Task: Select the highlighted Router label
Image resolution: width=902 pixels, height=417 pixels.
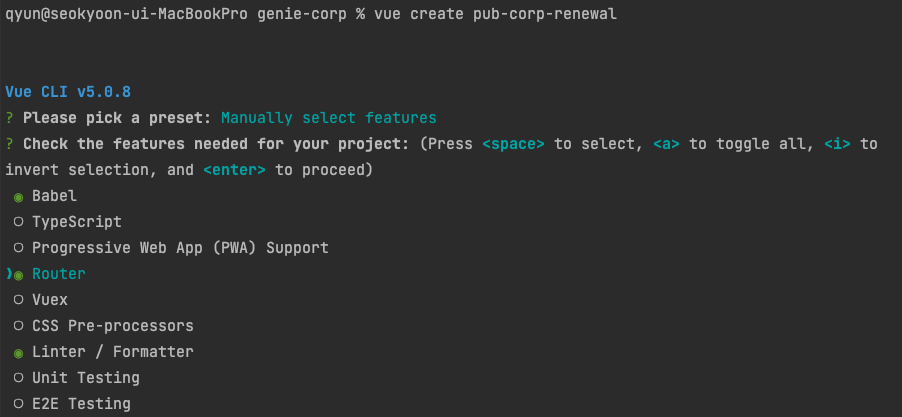Action: tap(59, 274)
